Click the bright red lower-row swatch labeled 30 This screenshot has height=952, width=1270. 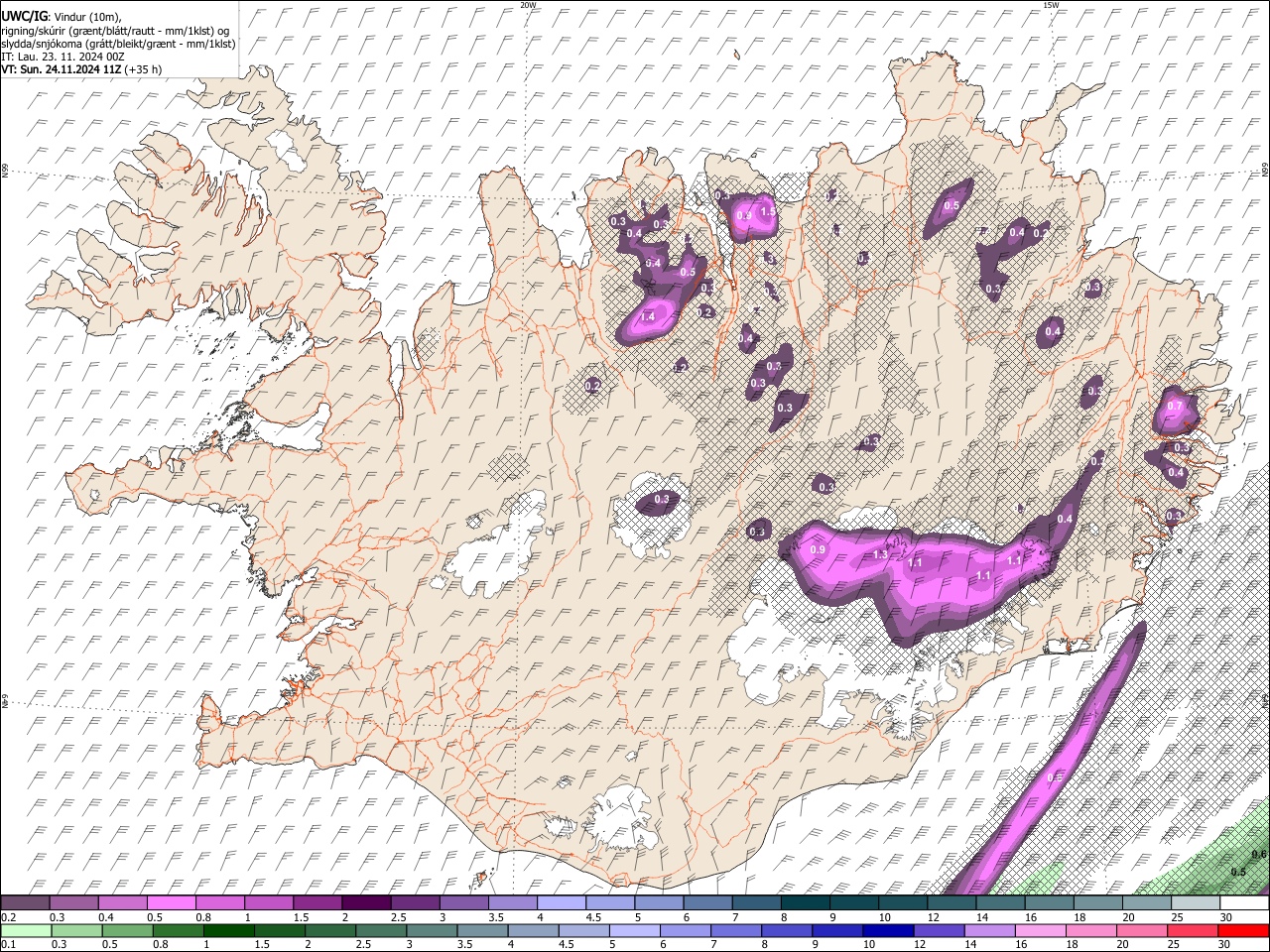(x=1242, y=930)
